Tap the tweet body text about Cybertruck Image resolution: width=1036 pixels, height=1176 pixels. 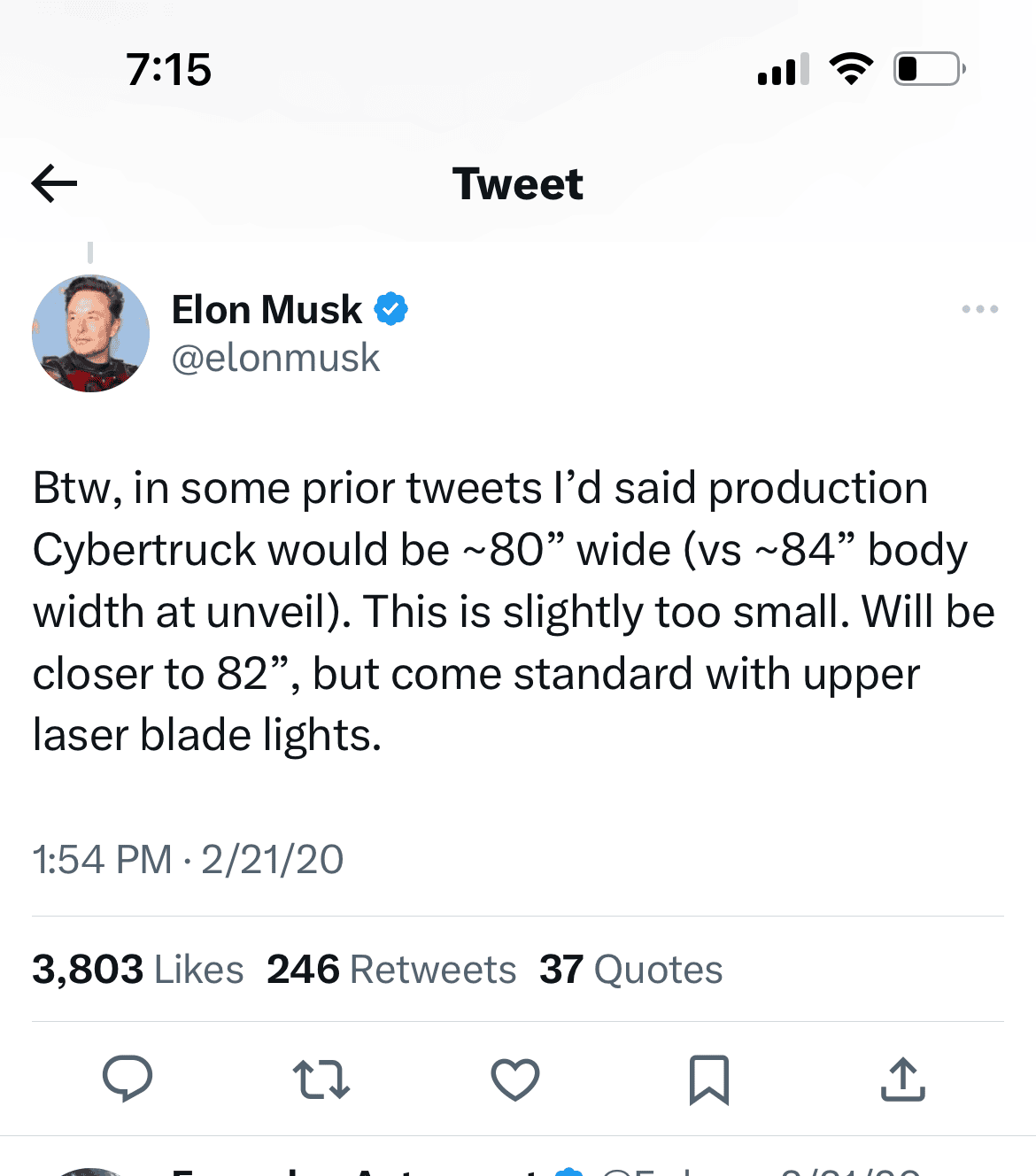[514, 612]
